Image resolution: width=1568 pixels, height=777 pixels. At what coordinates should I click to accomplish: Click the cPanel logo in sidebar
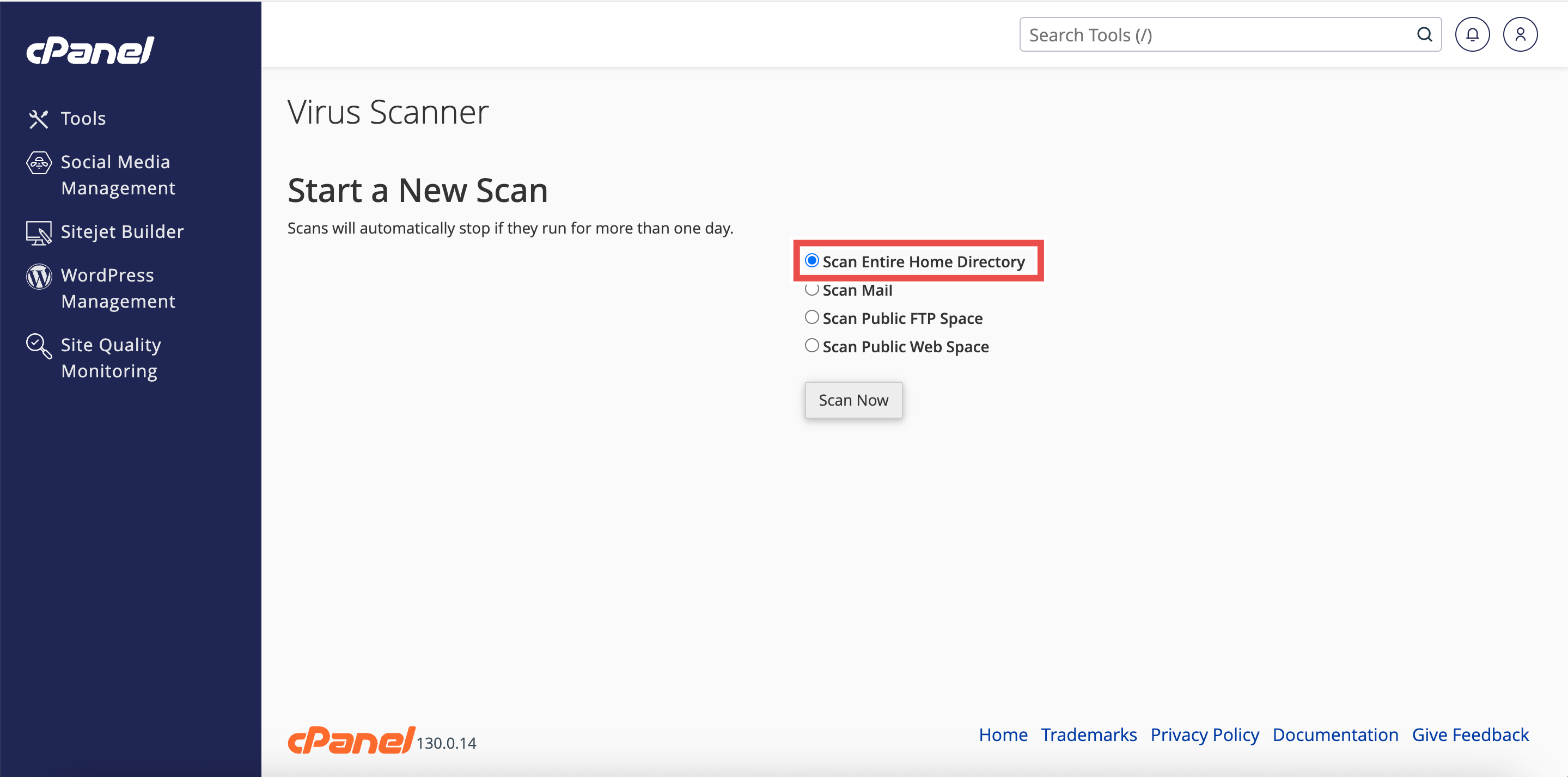pyautogui.click(x=90, y=50)
